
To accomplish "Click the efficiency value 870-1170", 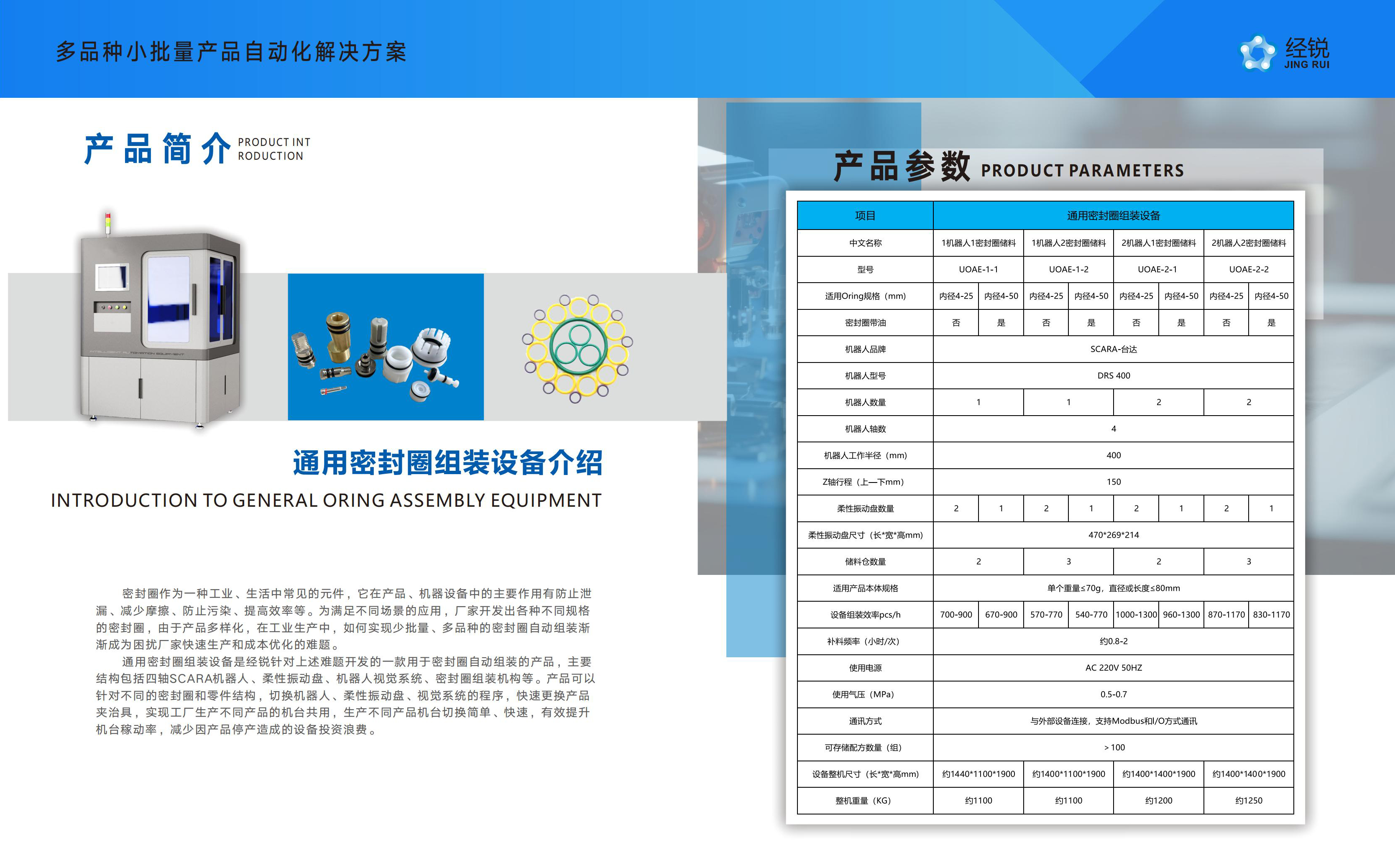I will tap(1226, 615).
